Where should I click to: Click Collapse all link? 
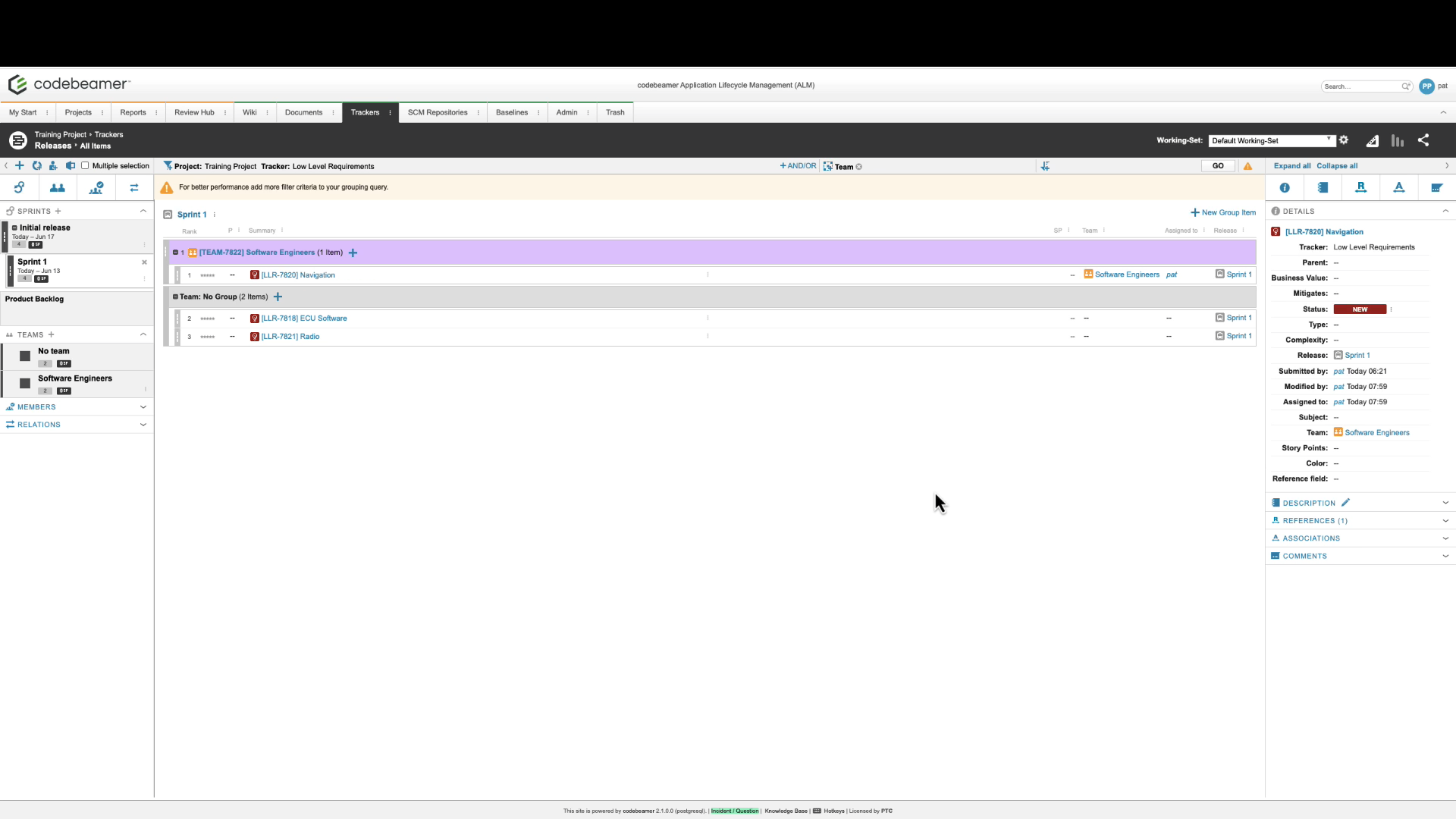coord(1337,166)
